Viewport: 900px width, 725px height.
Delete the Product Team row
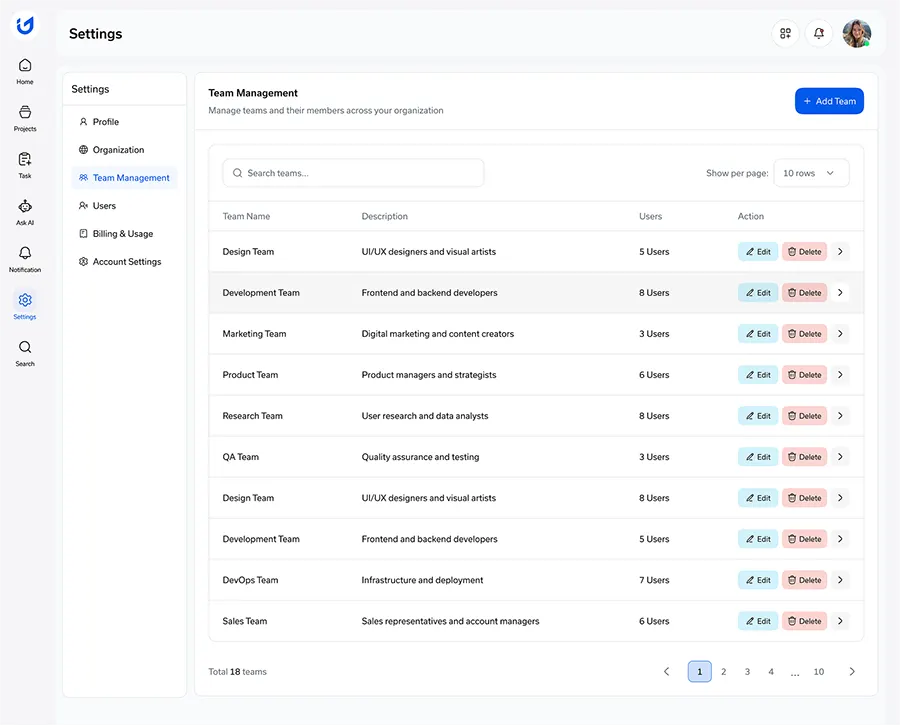(804, 375)
